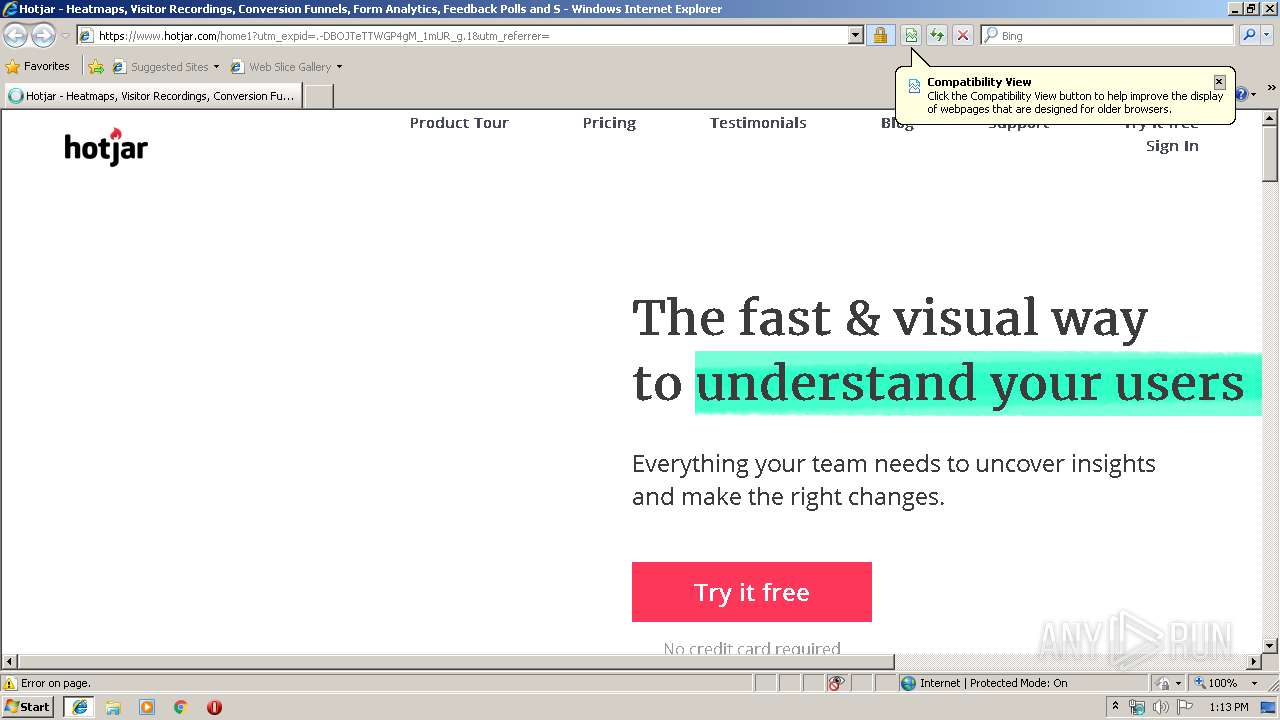1280x720 pixels.
Task: Open the Testimonials menu item
Action: pos(758,123)
